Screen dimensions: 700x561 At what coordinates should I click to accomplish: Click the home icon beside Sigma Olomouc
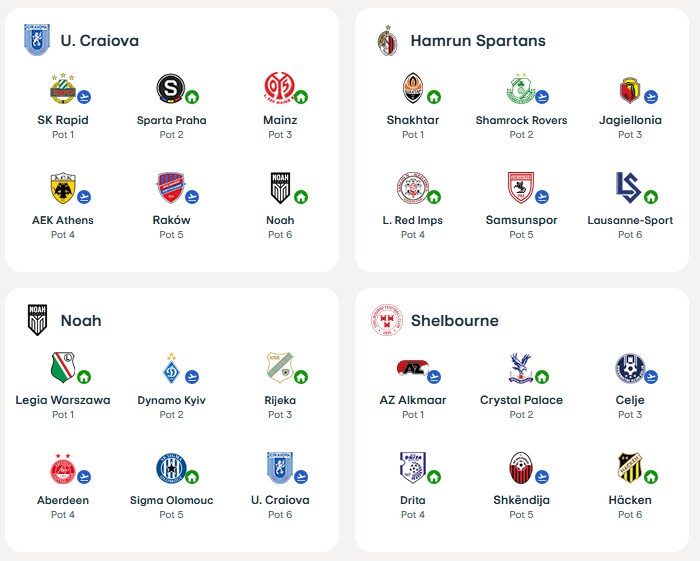tap(192, 477)
